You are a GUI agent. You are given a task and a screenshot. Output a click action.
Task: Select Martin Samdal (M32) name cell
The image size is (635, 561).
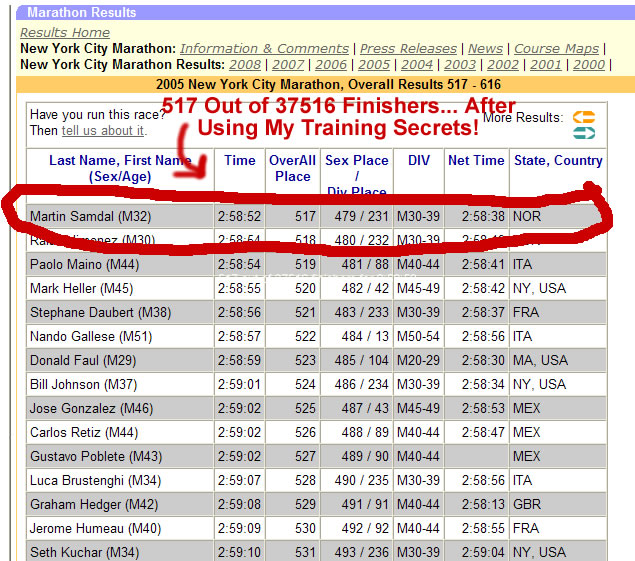[120, 216]
